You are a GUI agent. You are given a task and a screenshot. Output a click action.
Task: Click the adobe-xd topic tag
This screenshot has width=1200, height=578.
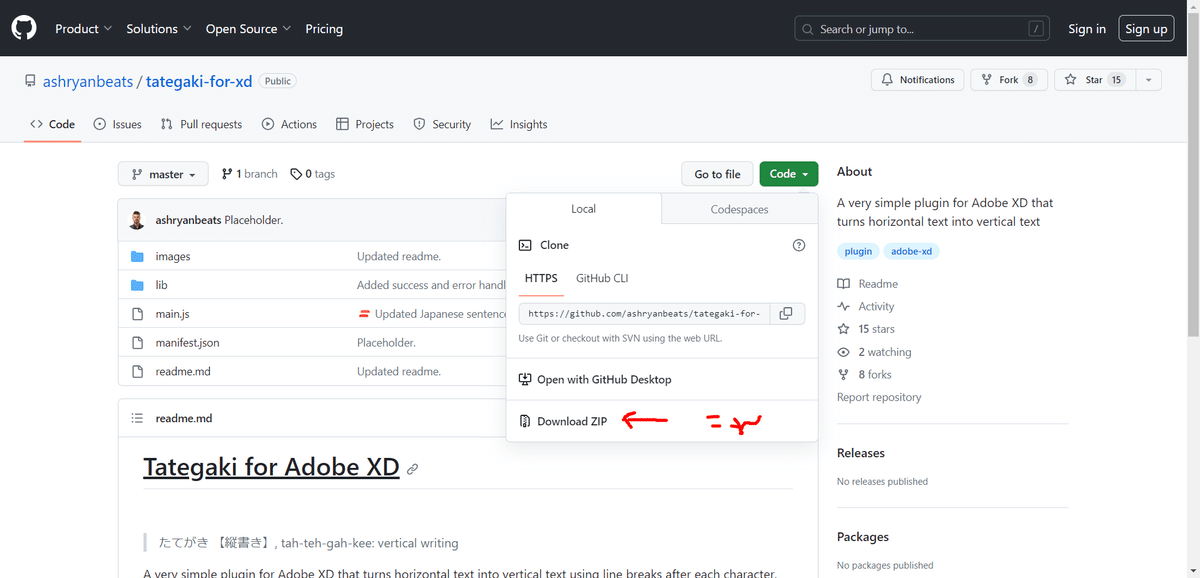[x=911, y=251]
